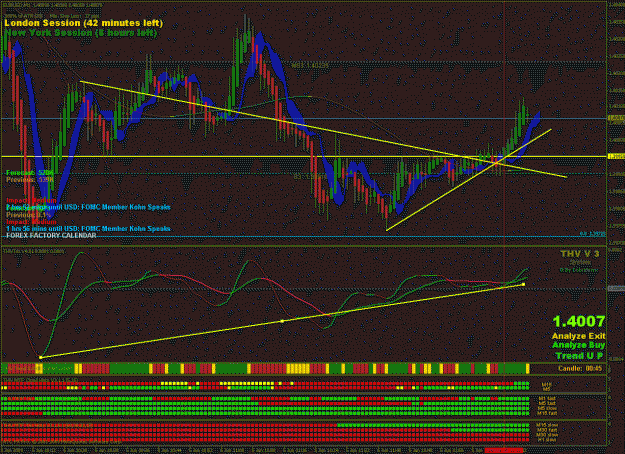Click the New York Session label
The height and width of the screenshot is (454, 625).
pyautogui.click(x=81, y=33)
